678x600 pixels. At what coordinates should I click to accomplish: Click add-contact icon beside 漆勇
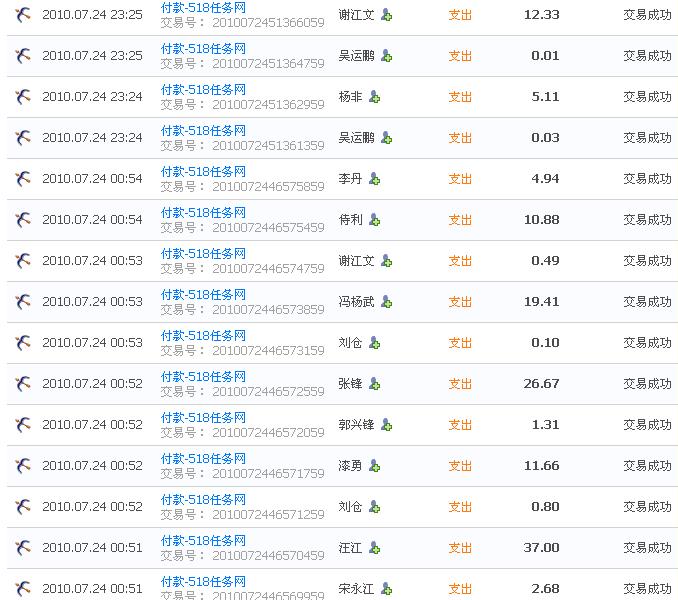[x=374, y=466]
